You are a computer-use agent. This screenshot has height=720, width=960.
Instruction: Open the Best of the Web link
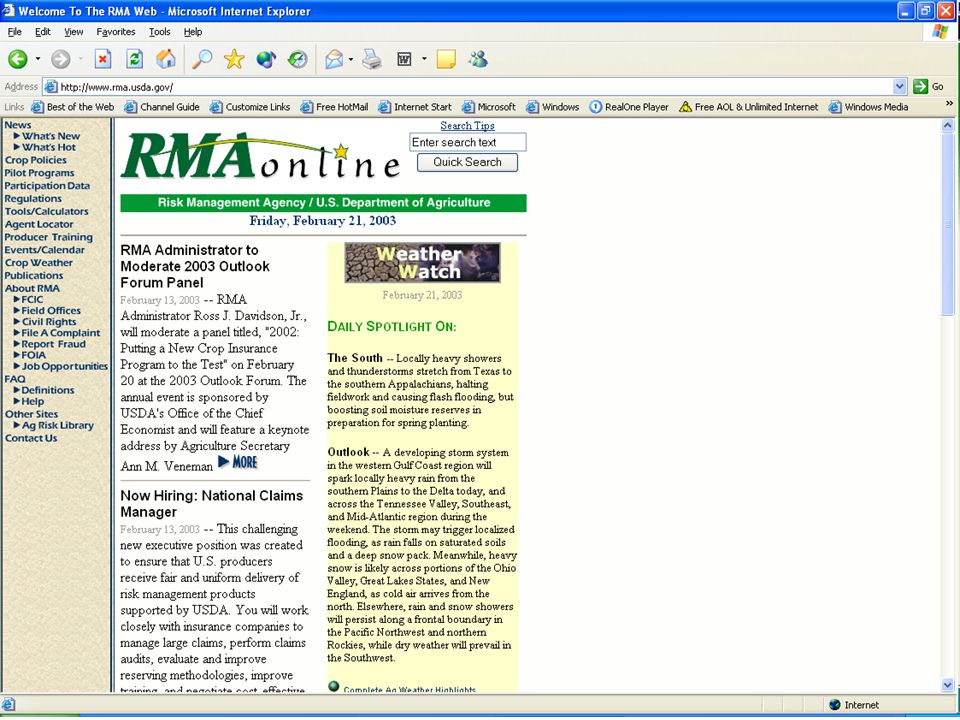[73, 107]
